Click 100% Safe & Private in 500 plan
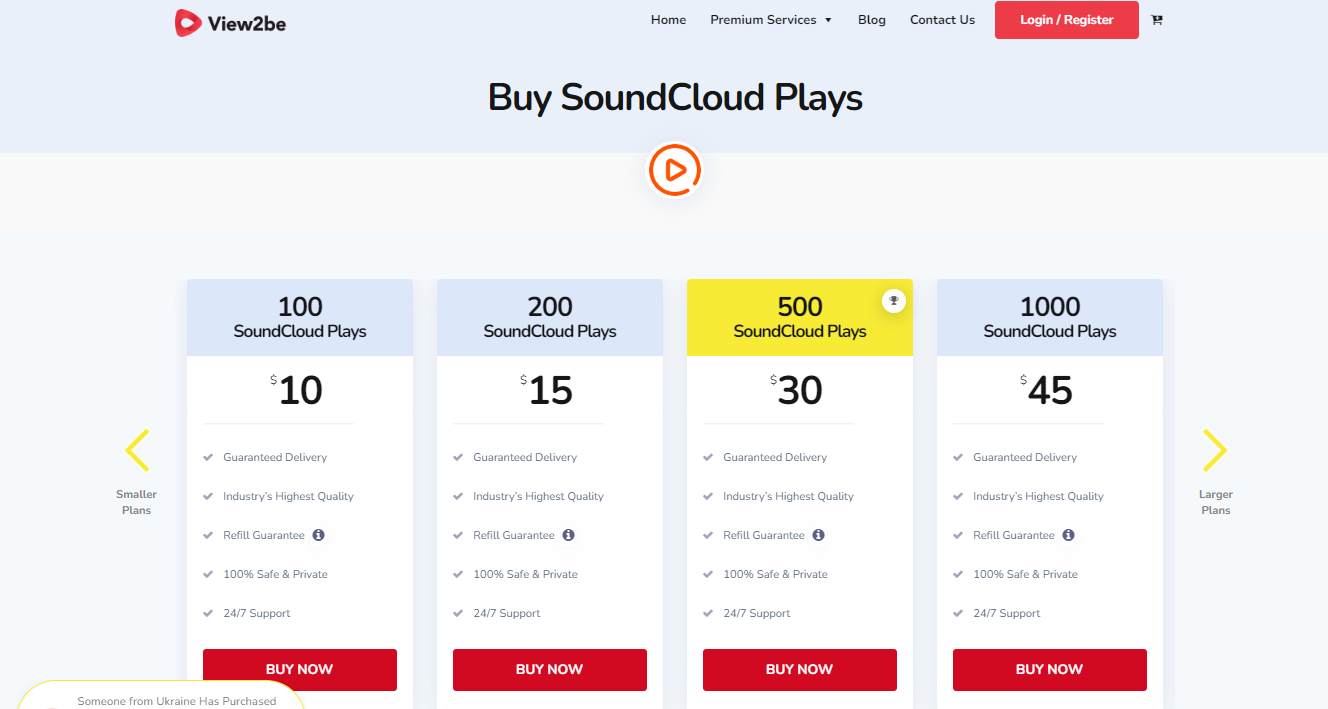The image size is (1328, 709). click(775, 574)
